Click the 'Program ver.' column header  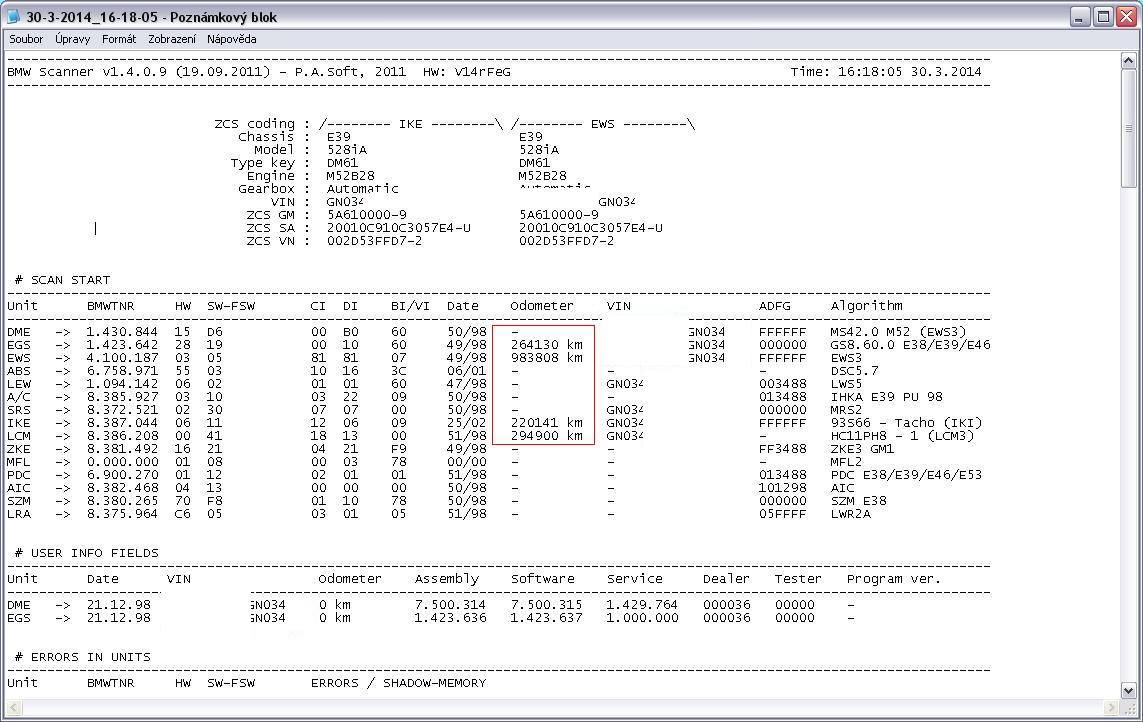tap(894, 579)
